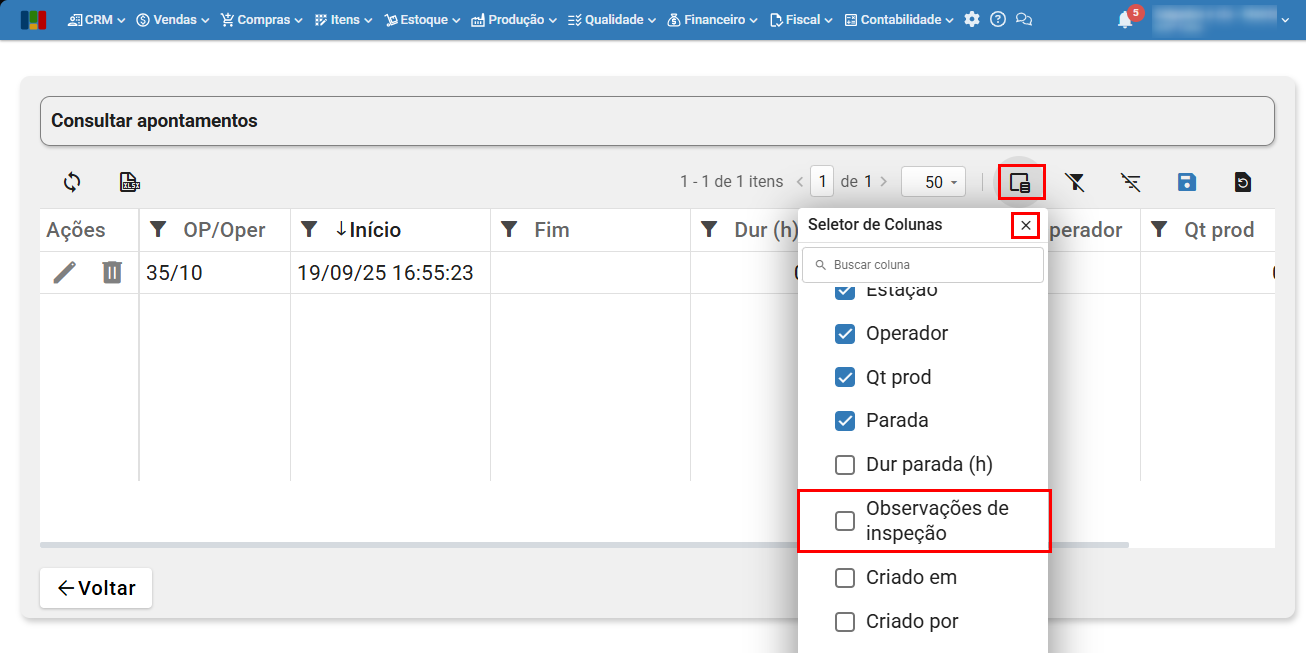Edit row 35/10 with the pencil icon
This screenshot has height=653, width=1306.
click(65, 272)
